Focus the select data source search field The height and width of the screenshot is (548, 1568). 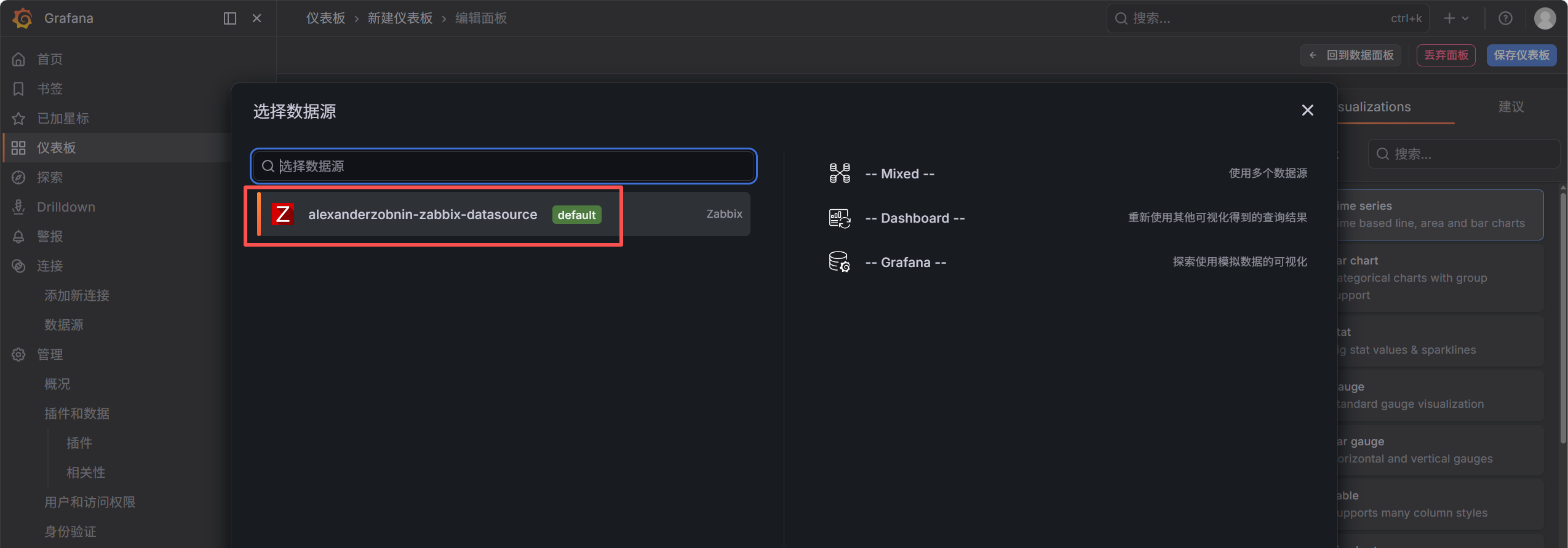[x=504, y=166]
